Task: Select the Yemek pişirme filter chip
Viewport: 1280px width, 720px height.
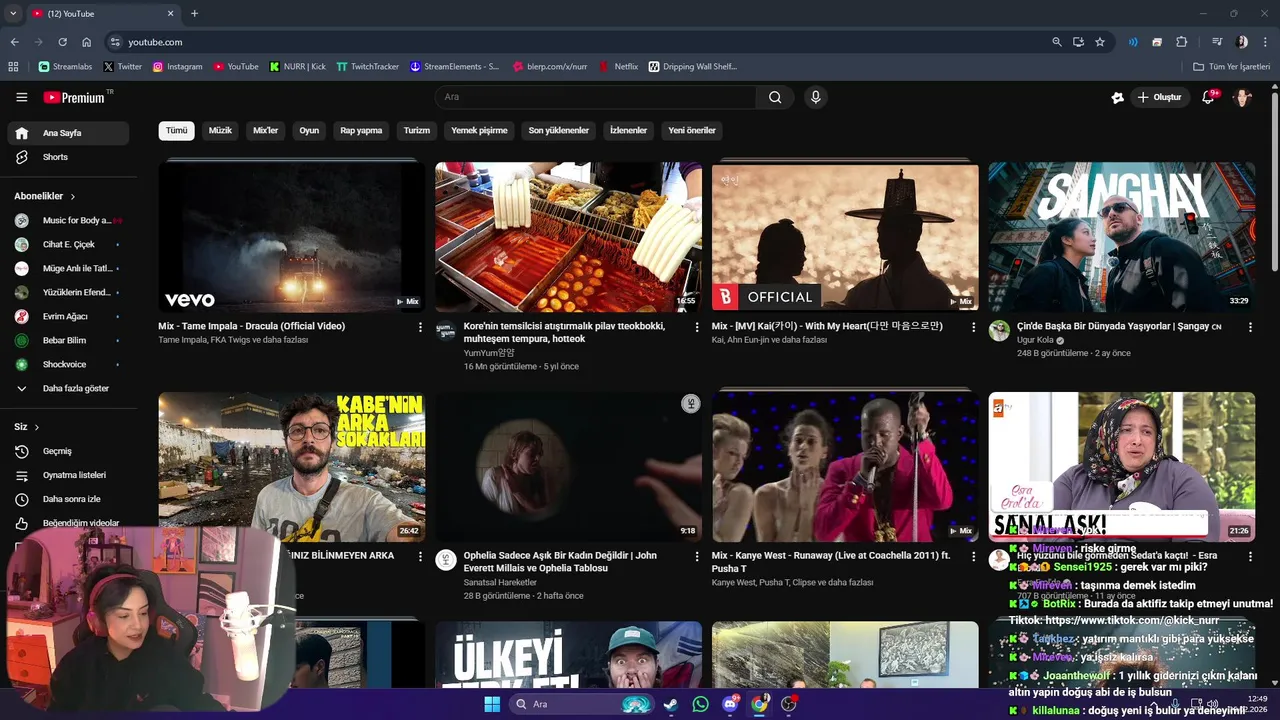Action: 479,130
